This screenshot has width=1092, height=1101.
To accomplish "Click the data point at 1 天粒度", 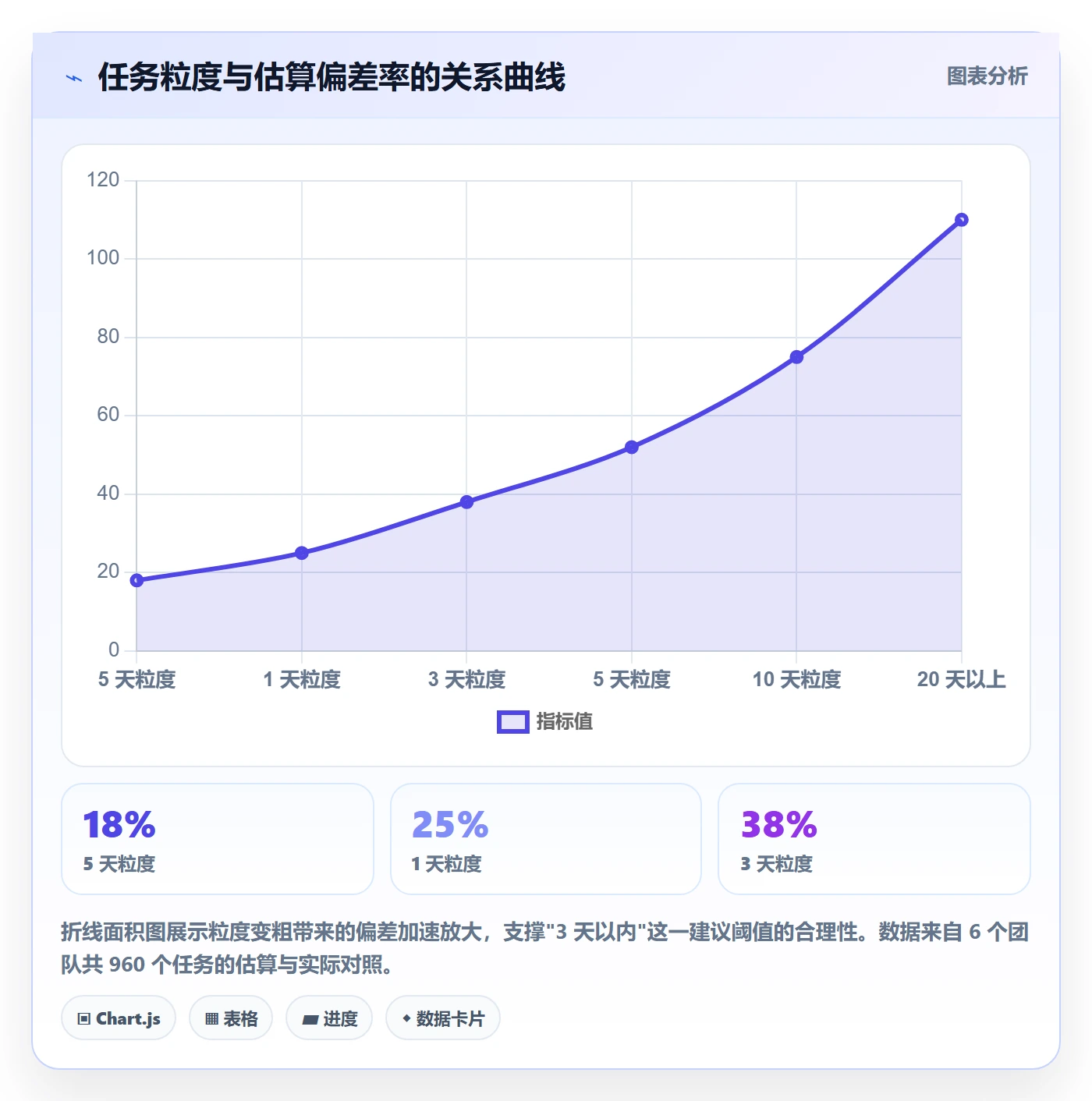I will coord(302,553).
